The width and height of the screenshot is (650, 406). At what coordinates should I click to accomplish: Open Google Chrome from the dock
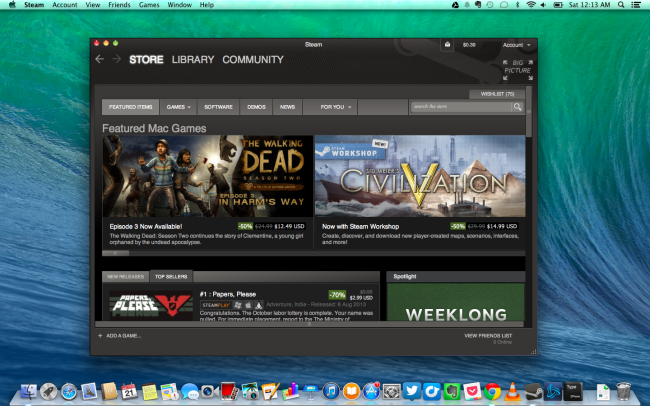pos(491,390)
